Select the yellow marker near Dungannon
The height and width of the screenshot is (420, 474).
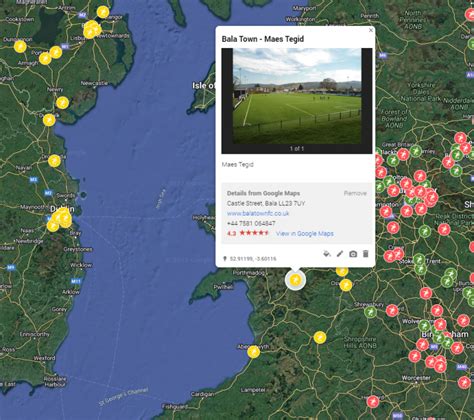(x=20, y=46)
